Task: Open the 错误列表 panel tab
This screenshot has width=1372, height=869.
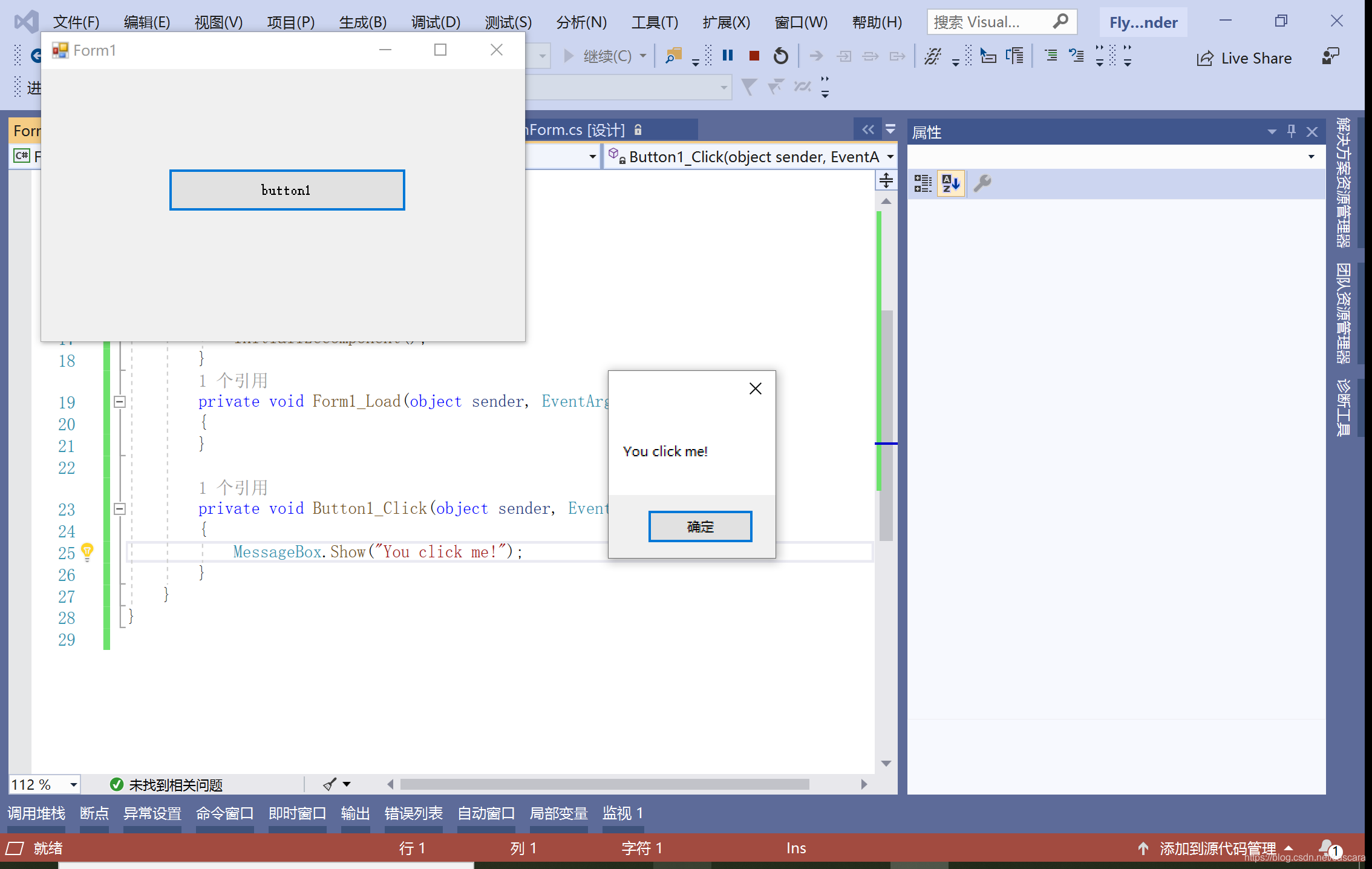Action: click(x=414, y=813)
